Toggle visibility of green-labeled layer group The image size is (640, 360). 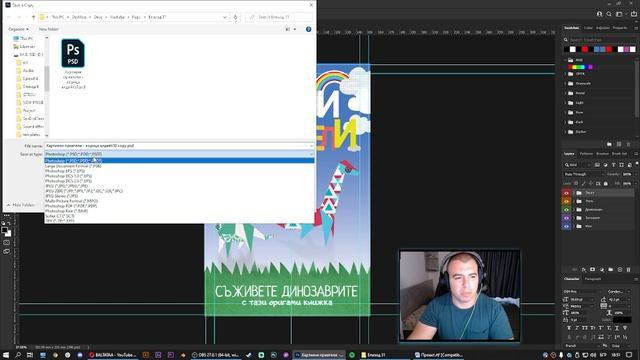[566, 209]
